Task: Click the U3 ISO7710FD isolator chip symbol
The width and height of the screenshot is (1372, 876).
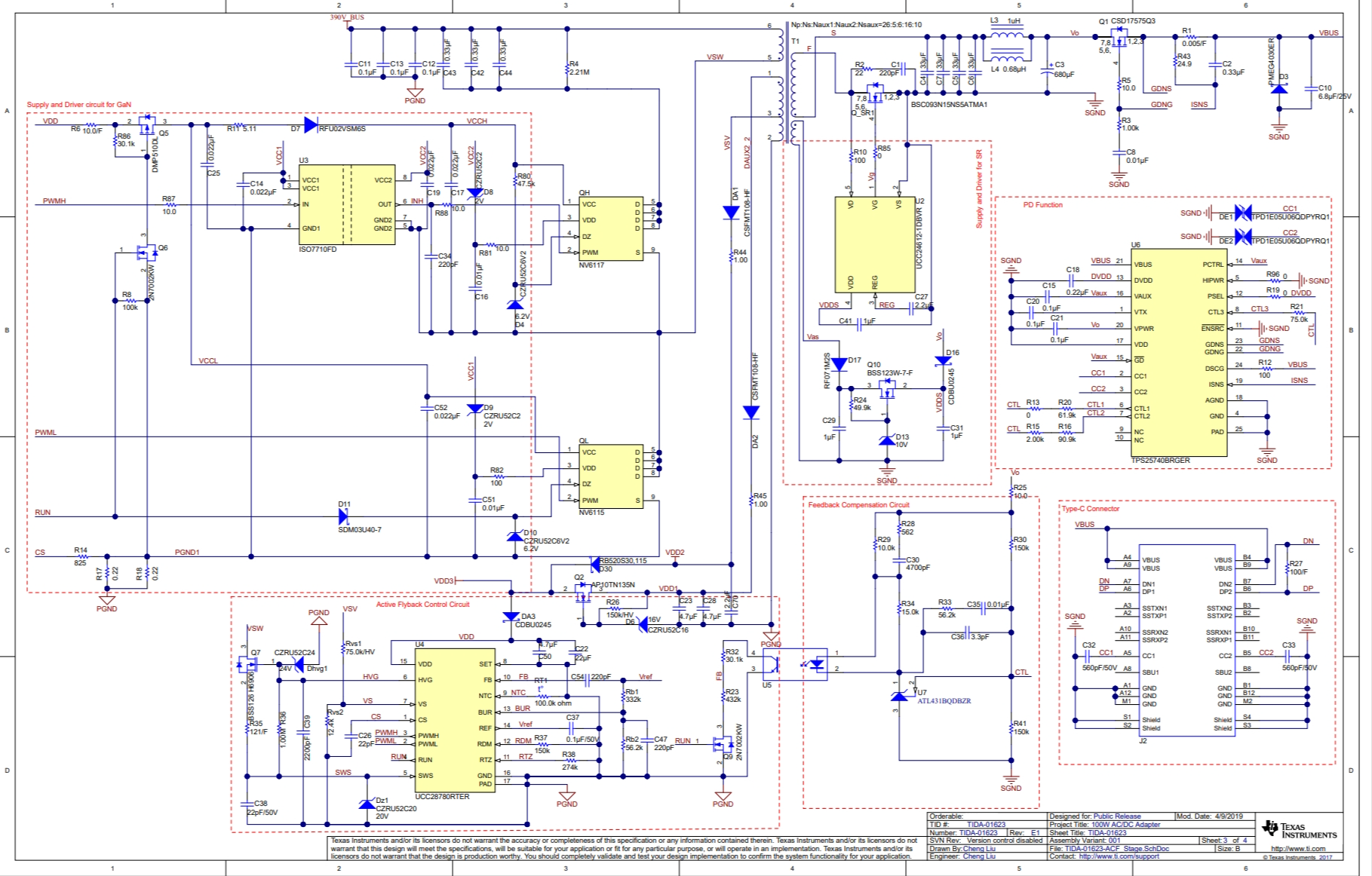Action: tap(348, 204)
